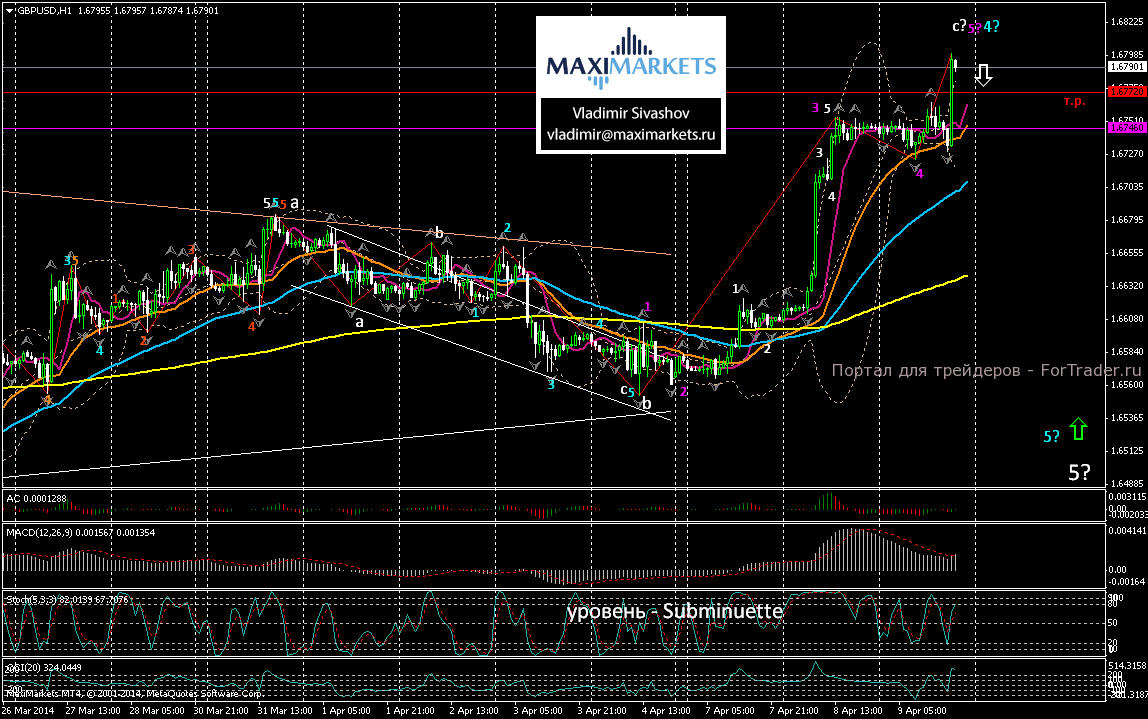This screenshot has height=719, width=1148.
Task: Select the red 1.67720 price level tag
Action: (x=1125, y=92)
